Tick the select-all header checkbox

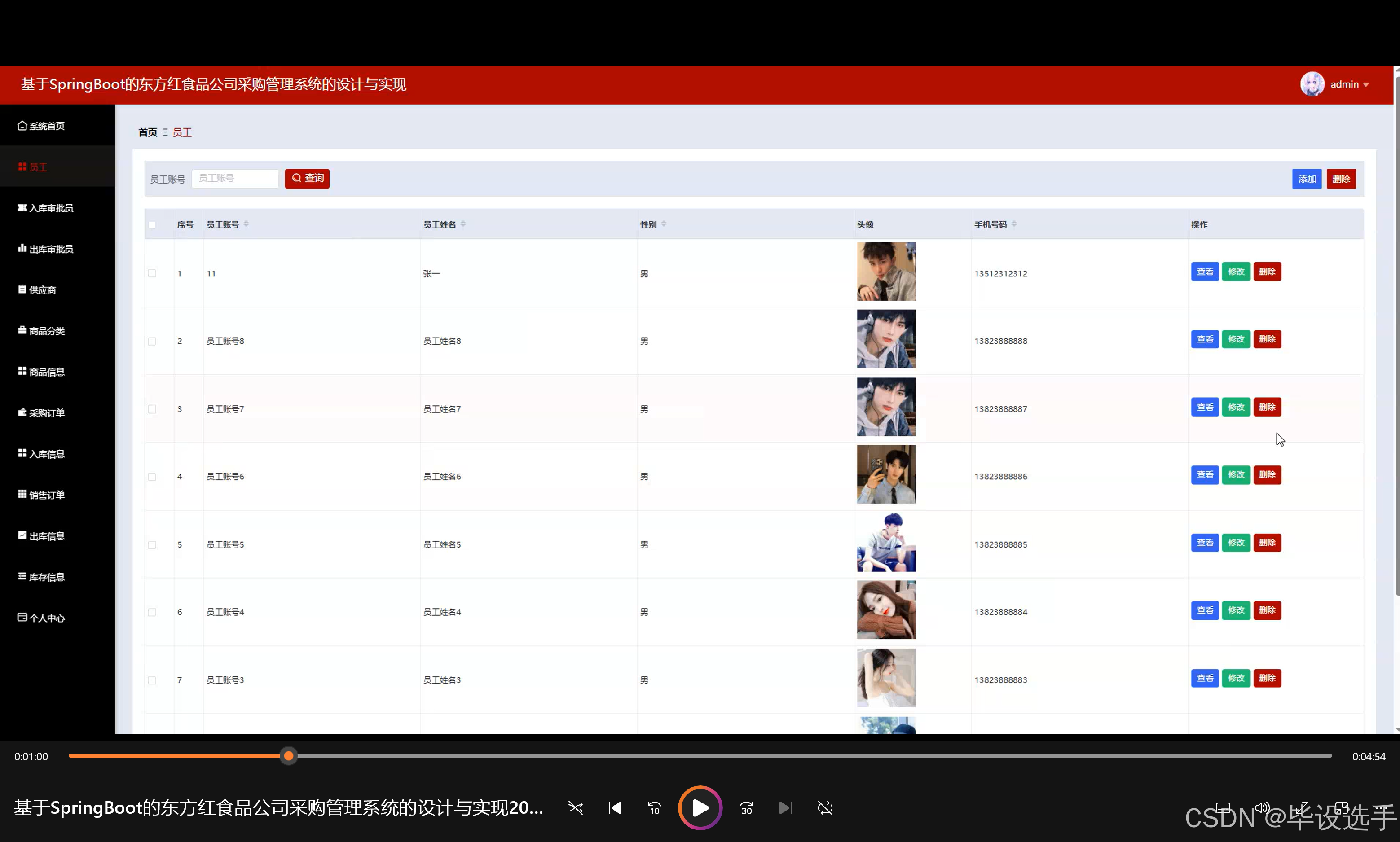pos(152,225)
